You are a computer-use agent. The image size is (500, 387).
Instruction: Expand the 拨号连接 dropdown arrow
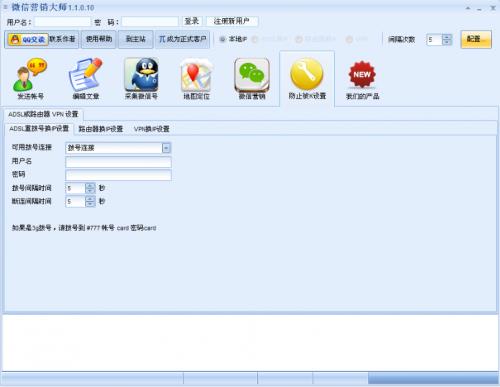tap(166, 148)
